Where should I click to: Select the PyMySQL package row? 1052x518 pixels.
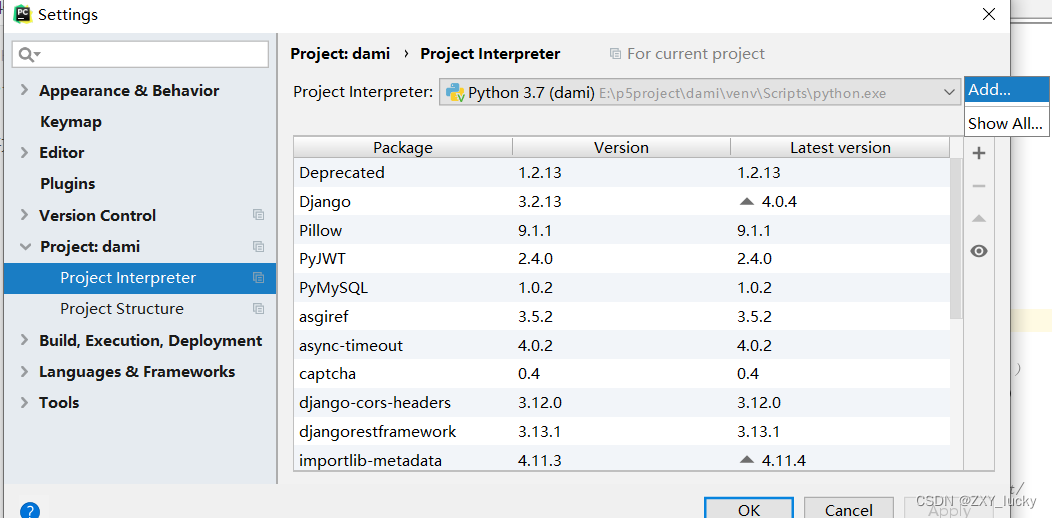[621, 288]
